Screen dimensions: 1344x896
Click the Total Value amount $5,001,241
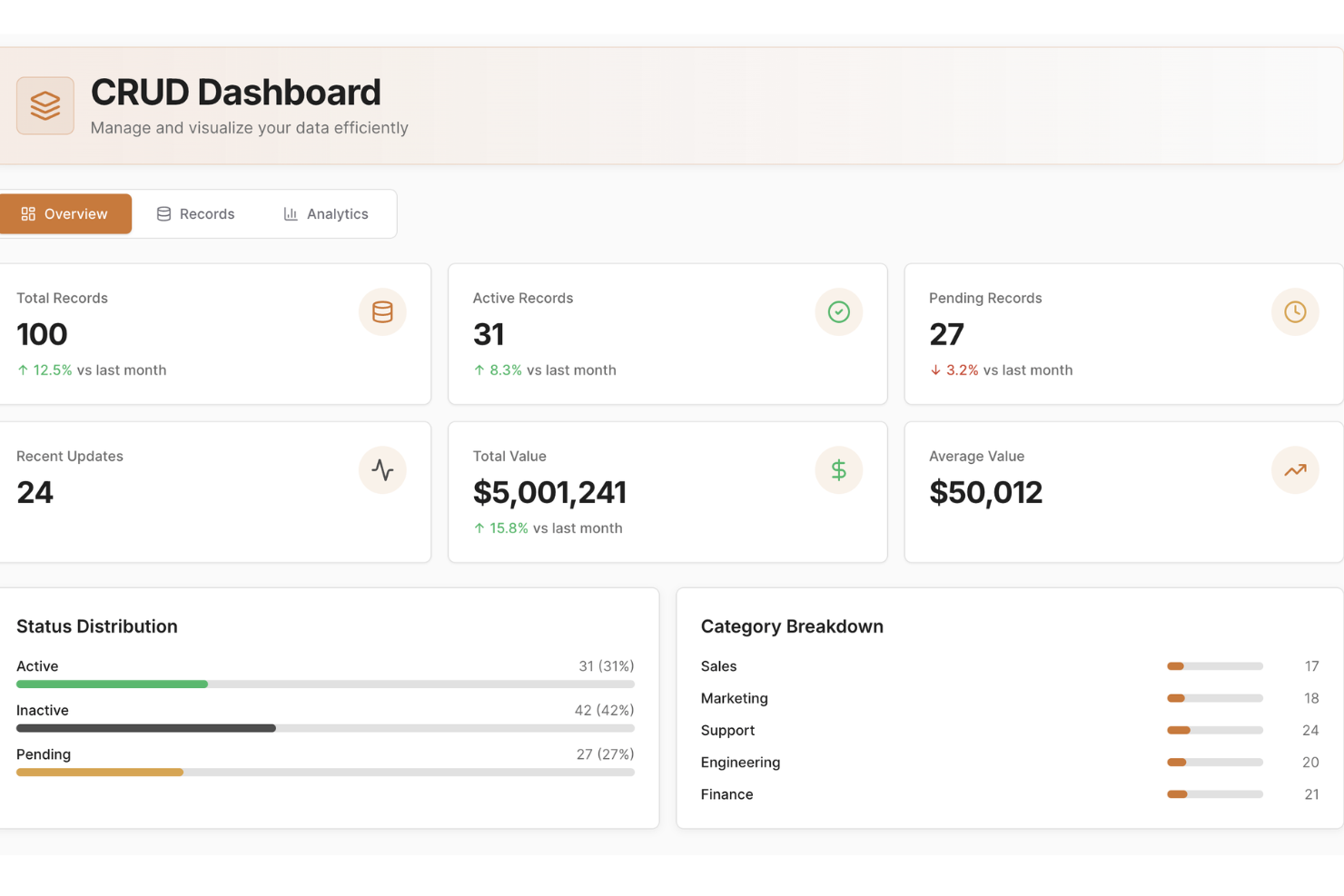pyautogui.click(x=549, y=492)
